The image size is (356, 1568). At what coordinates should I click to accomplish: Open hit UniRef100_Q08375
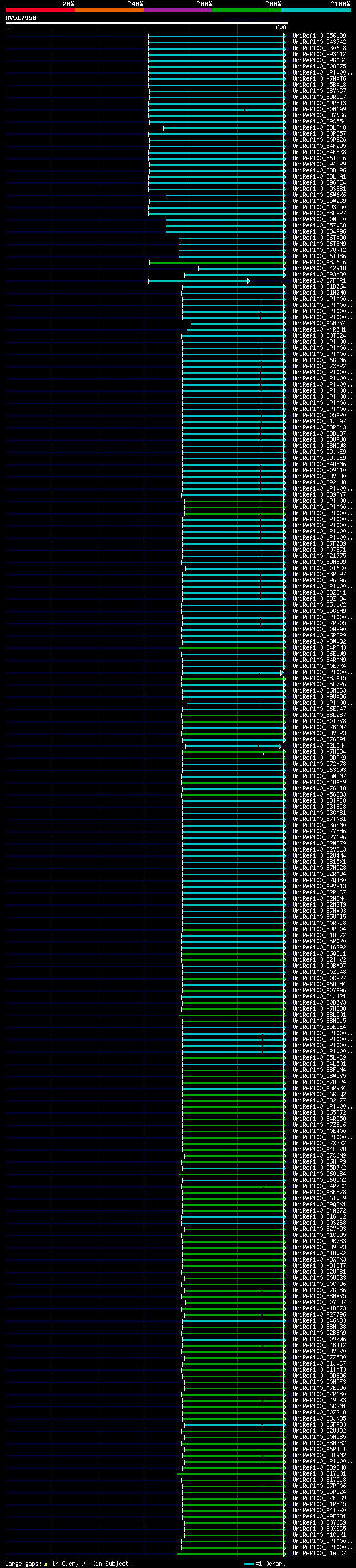point(319,66)
